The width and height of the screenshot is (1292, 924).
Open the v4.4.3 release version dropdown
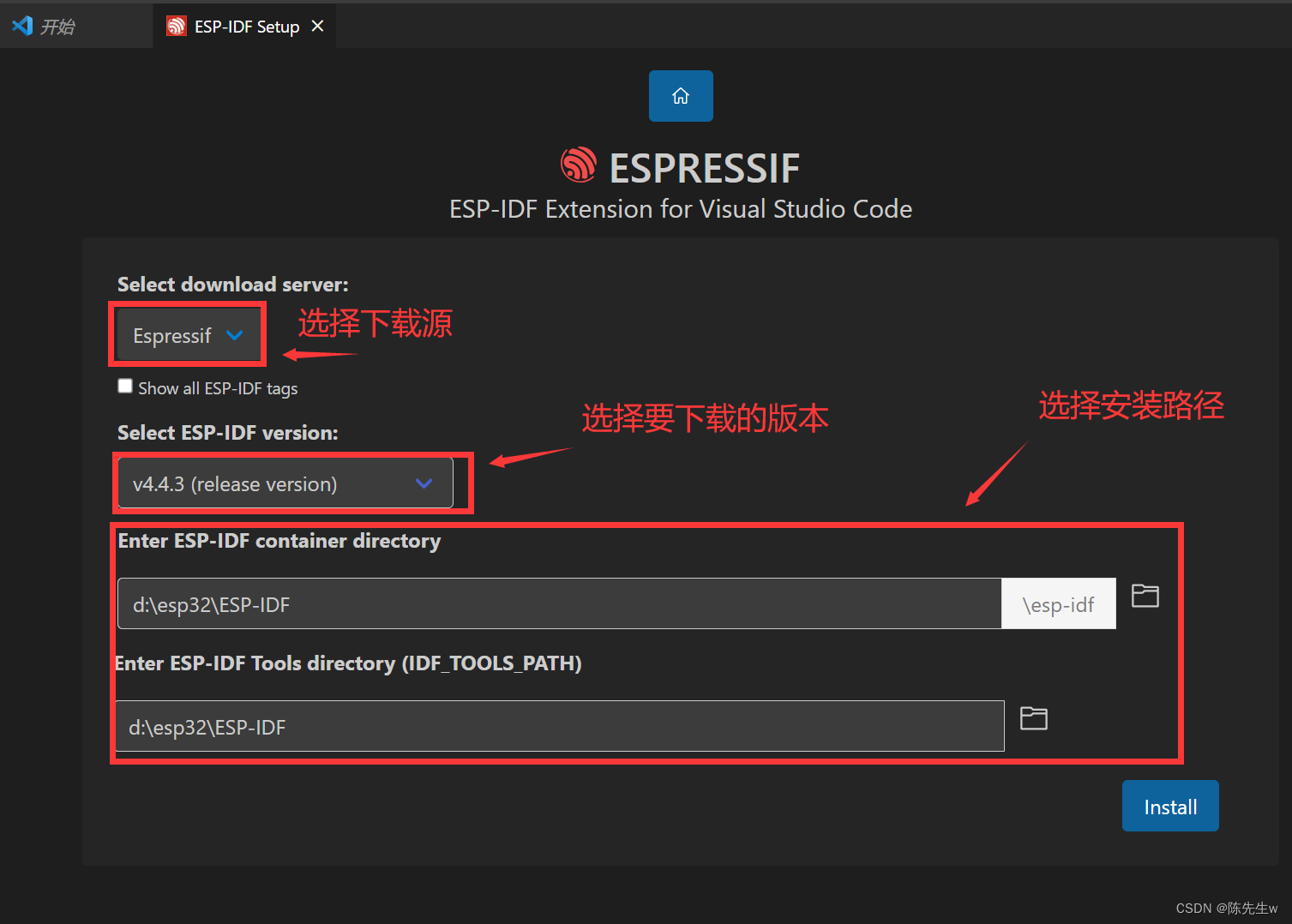pos(285,483)
